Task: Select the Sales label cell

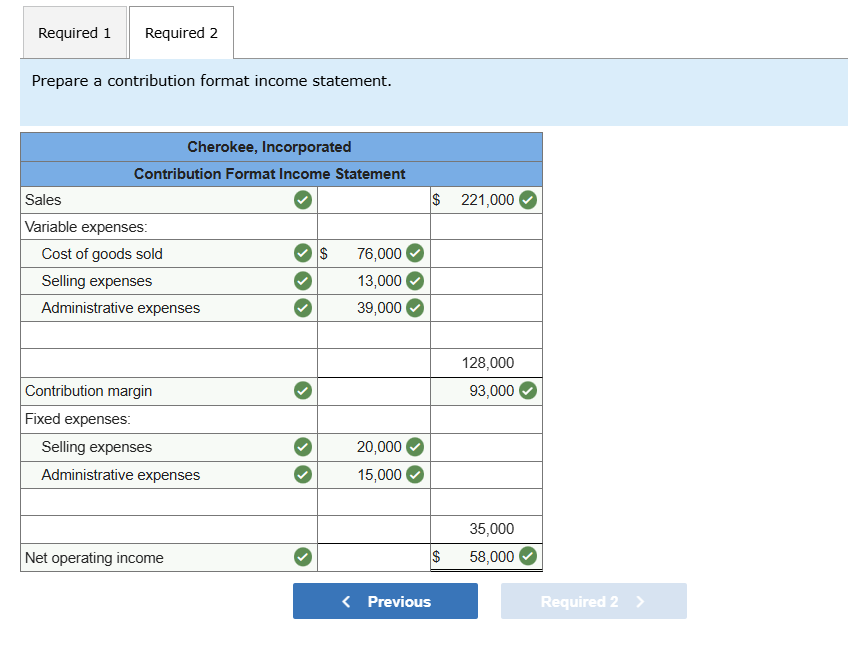Action: (150, 200)
